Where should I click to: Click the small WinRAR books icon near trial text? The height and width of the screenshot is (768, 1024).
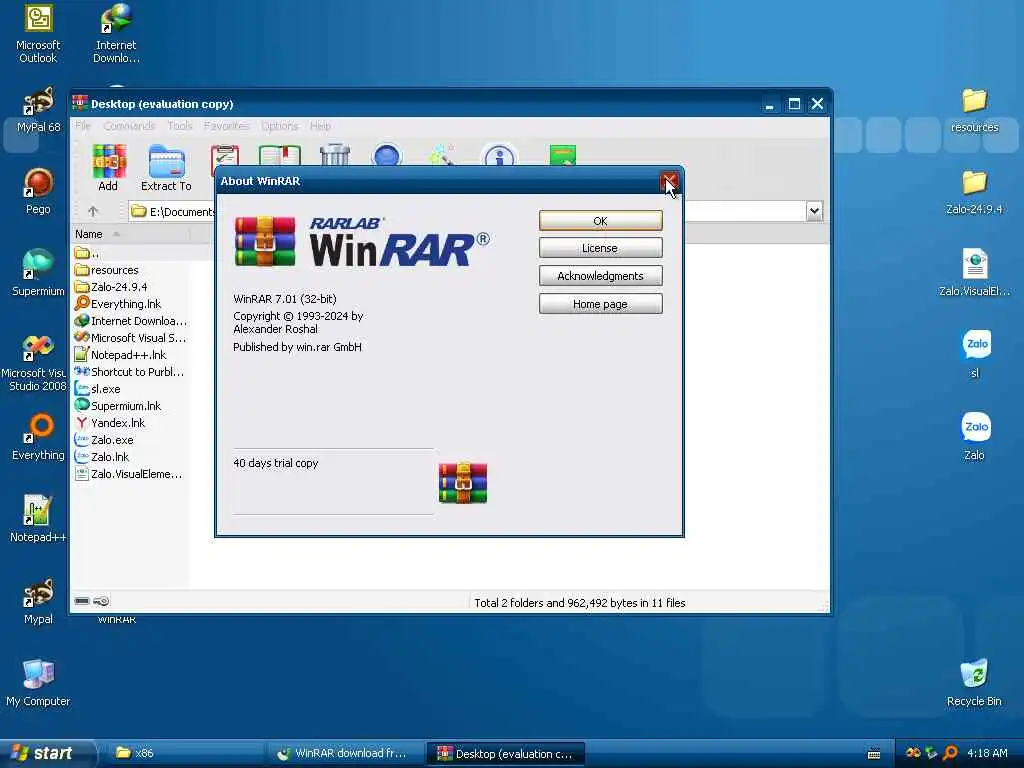click(463, 483)
